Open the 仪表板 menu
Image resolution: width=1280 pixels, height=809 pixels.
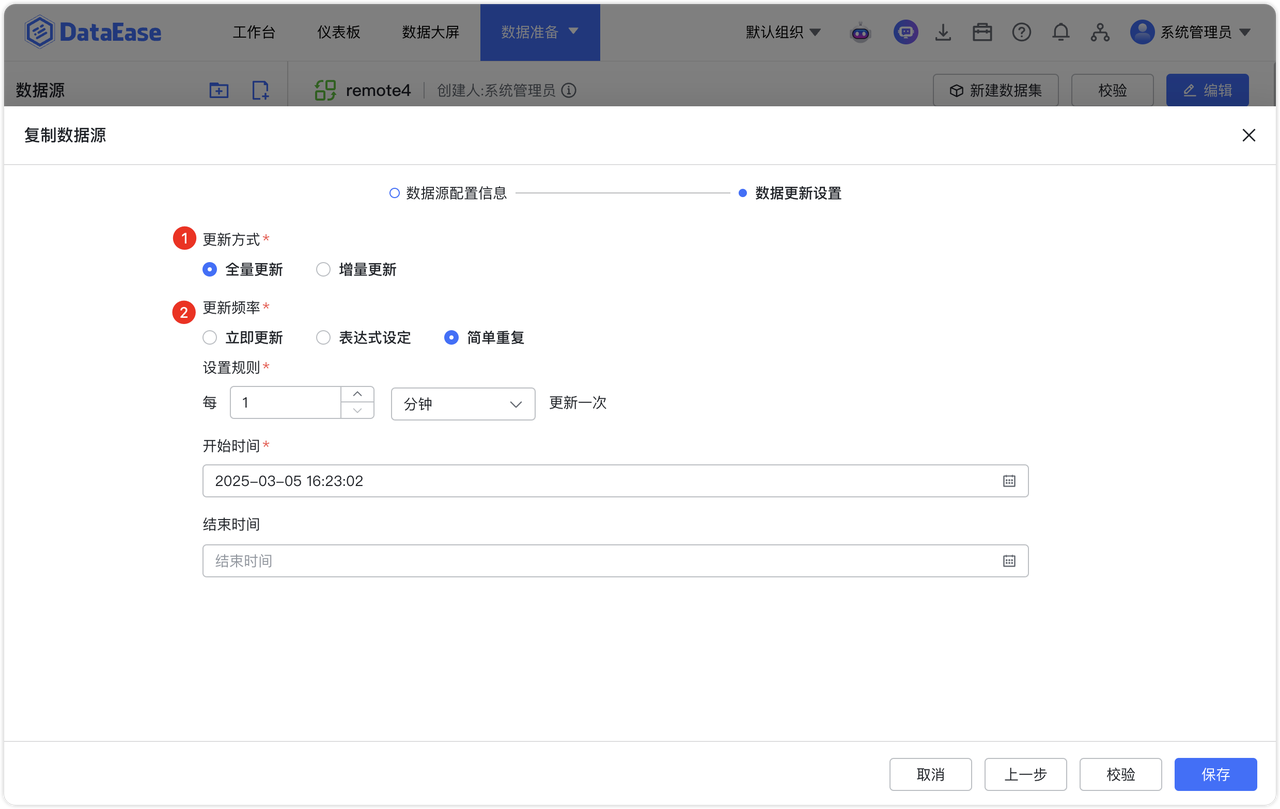click(x=339, y=32)
